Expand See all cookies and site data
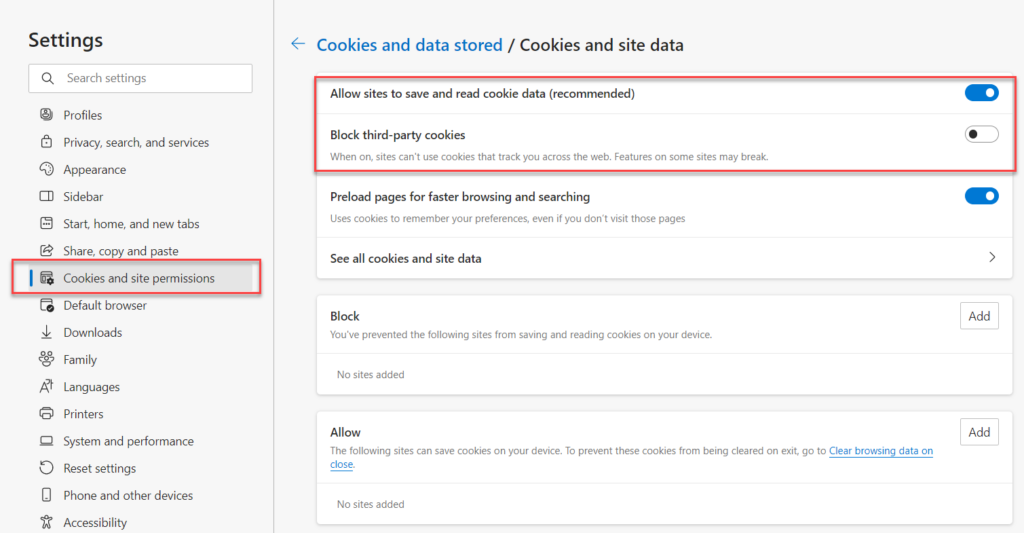The height and width of the screenshot is (533, 1024). pos(992,258)
